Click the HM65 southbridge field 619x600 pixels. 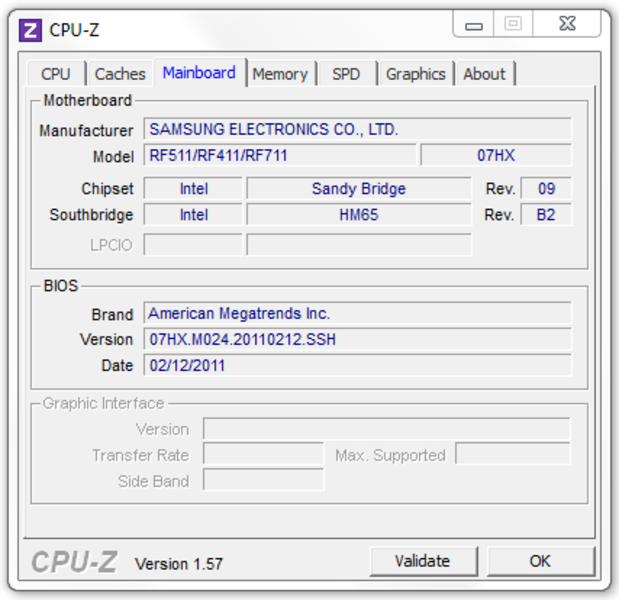click(x=359, y=215)
